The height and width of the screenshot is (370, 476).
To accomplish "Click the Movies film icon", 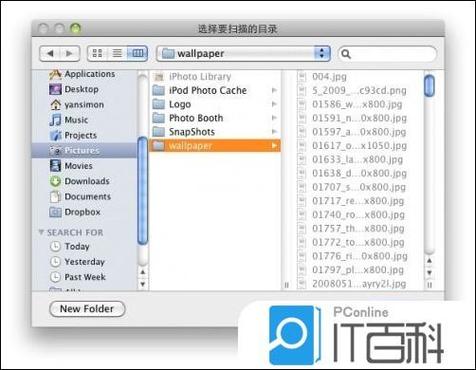I will click(x=55, y=166).
